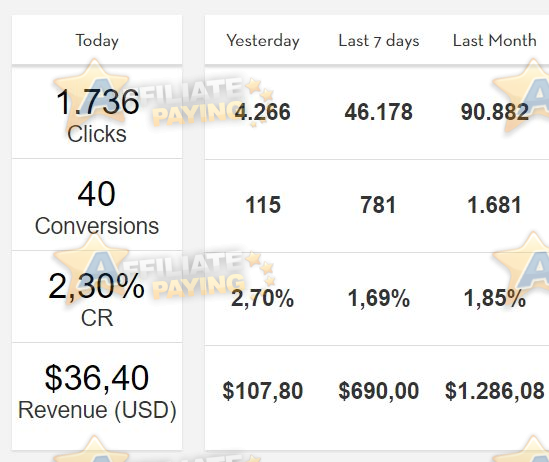Select the Today column header
Screen dimensions: 549x462
[x=97, y=40]
